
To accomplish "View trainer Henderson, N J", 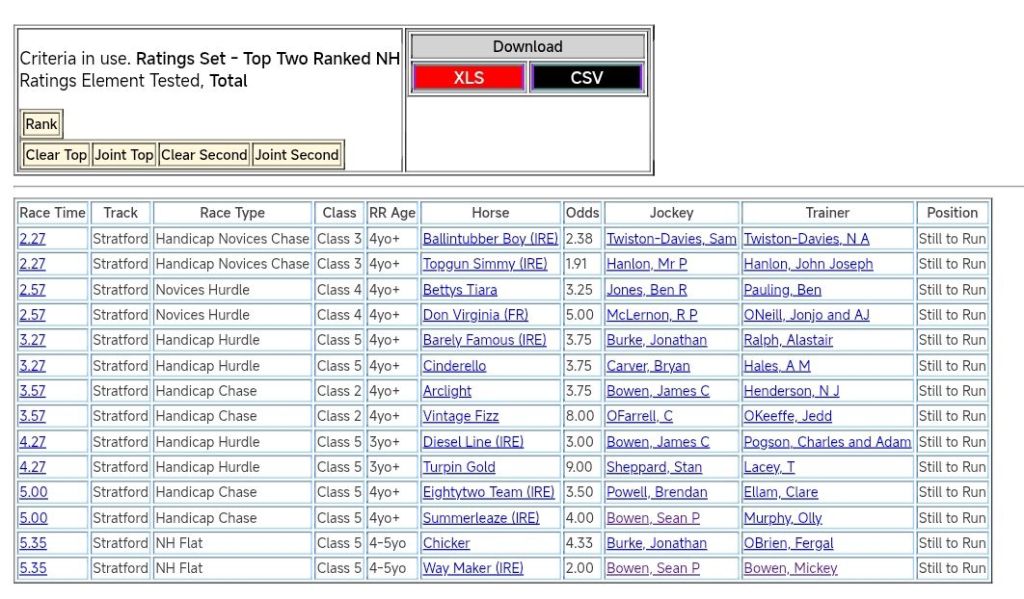I will point(791,391).
